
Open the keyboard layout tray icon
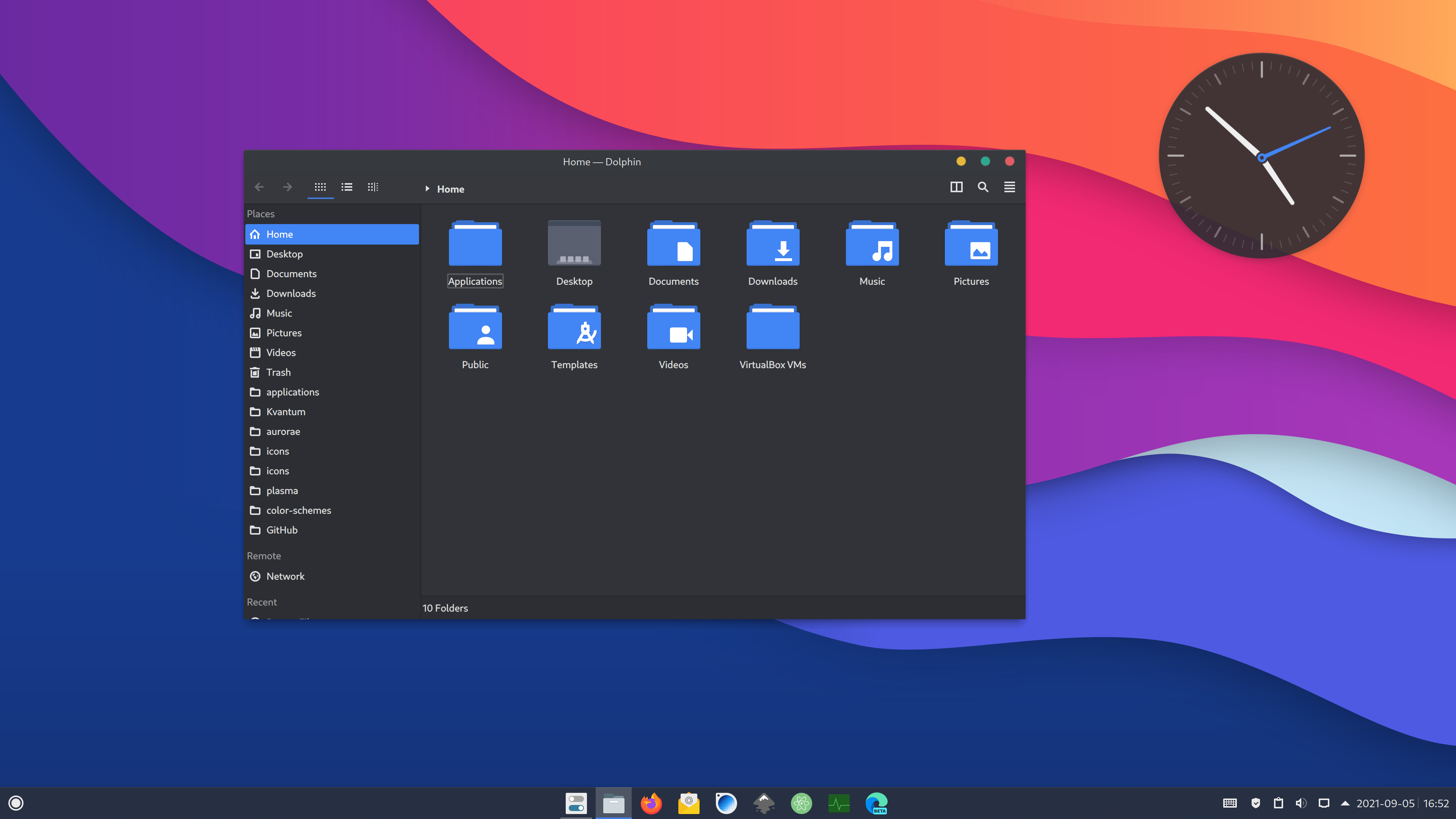point(1230,803)
